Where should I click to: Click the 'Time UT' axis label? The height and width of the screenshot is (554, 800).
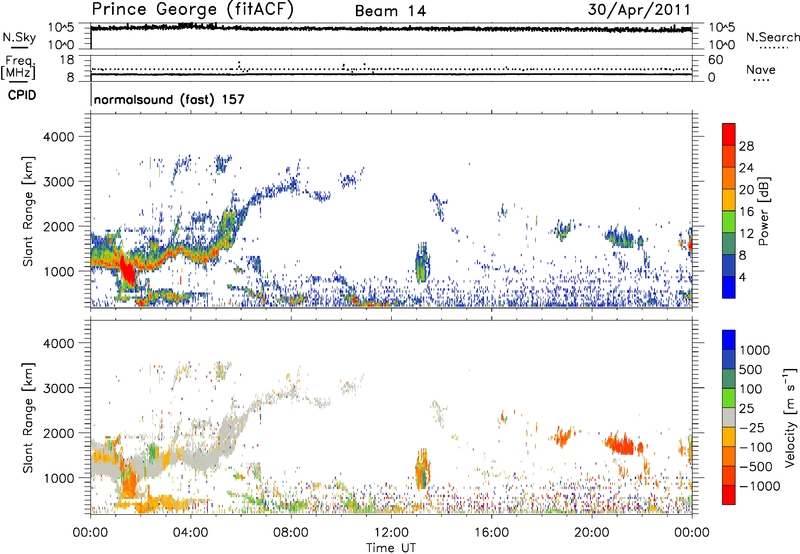coord(391,547)
